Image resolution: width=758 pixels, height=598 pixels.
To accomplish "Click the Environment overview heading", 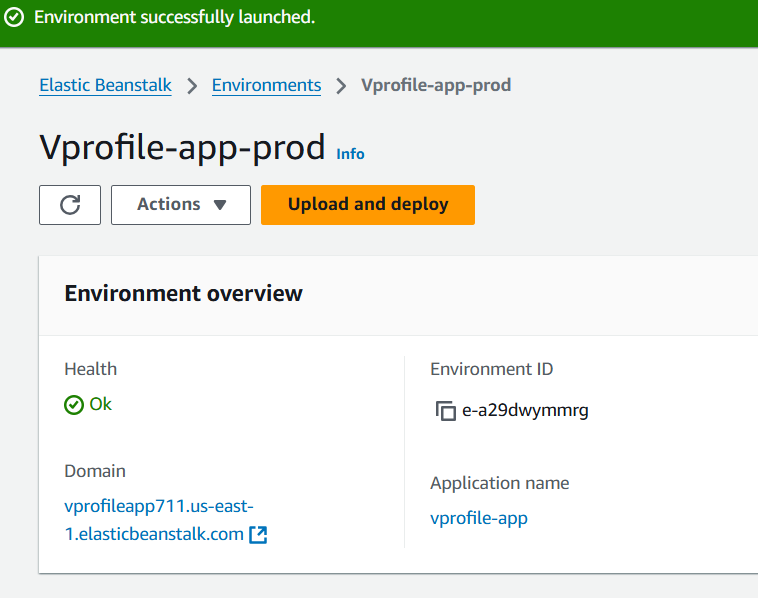I will click(x=184, y=293).
